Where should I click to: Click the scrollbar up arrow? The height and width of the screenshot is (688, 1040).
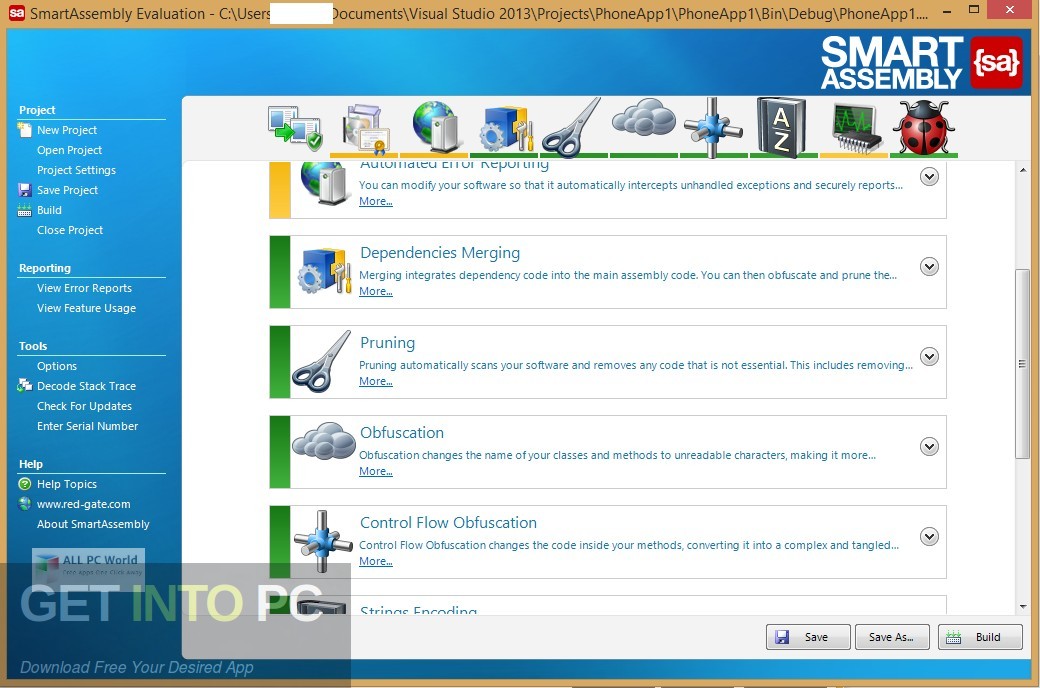(x=1022, y=171)
